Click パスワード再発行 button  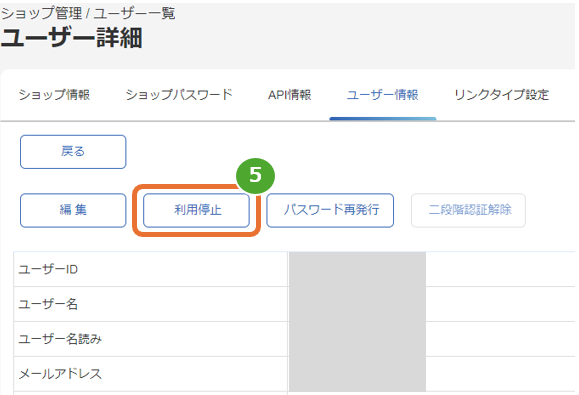click(x=330, y=210)
